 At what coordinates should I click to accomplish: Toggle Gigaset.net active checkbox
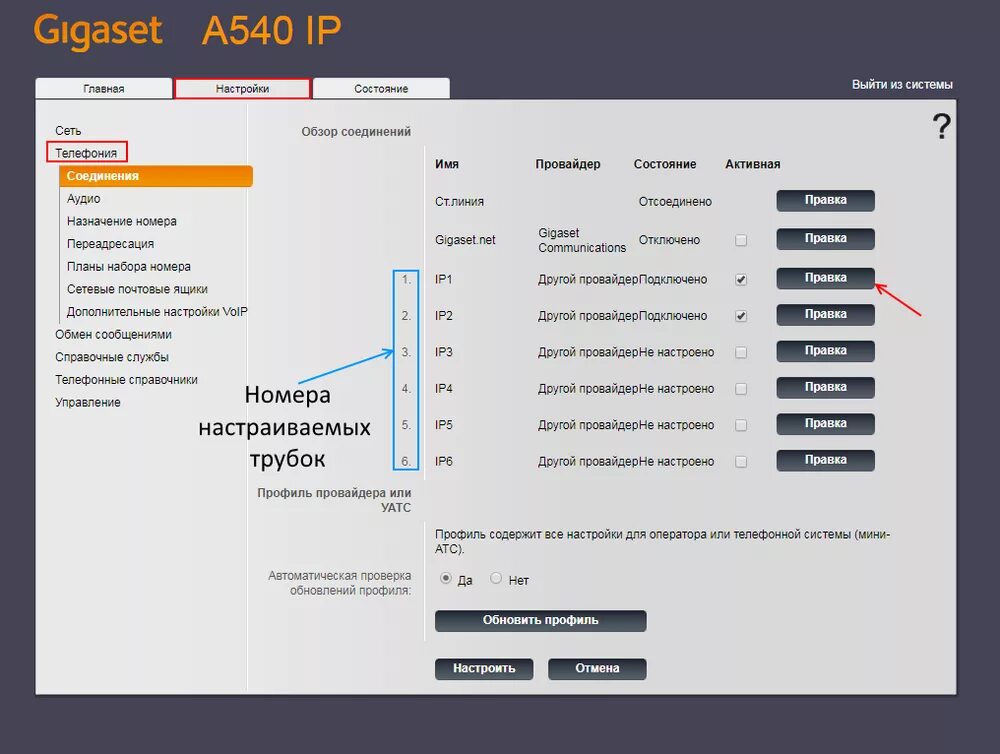tap(740, 240)
